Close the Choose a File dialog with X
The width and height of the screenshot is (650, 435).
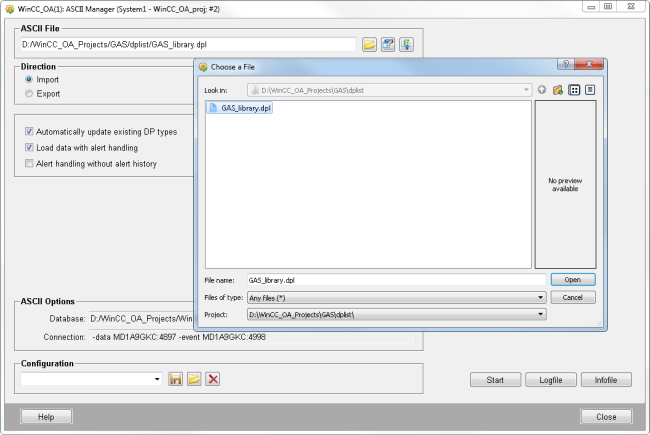tap(589, 64)
